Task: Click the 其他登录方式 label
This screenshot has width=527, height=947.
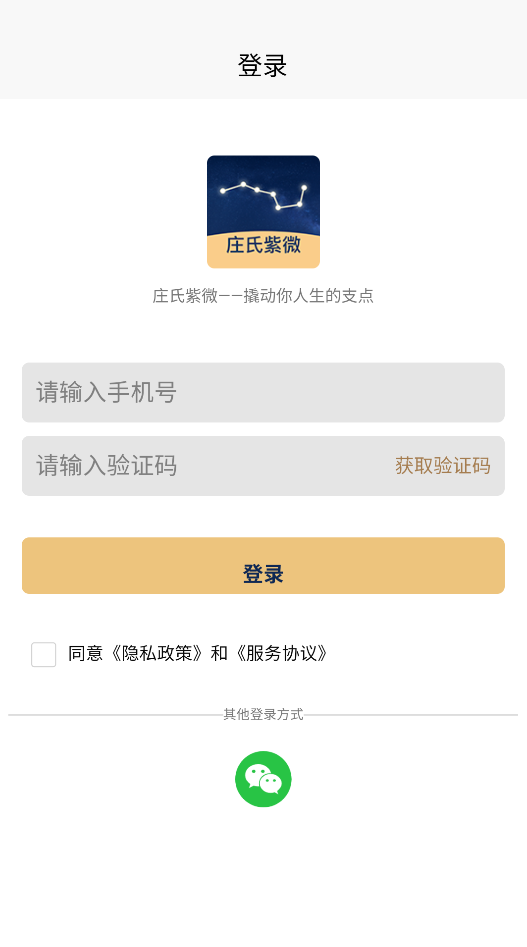Action: (263, 714)
